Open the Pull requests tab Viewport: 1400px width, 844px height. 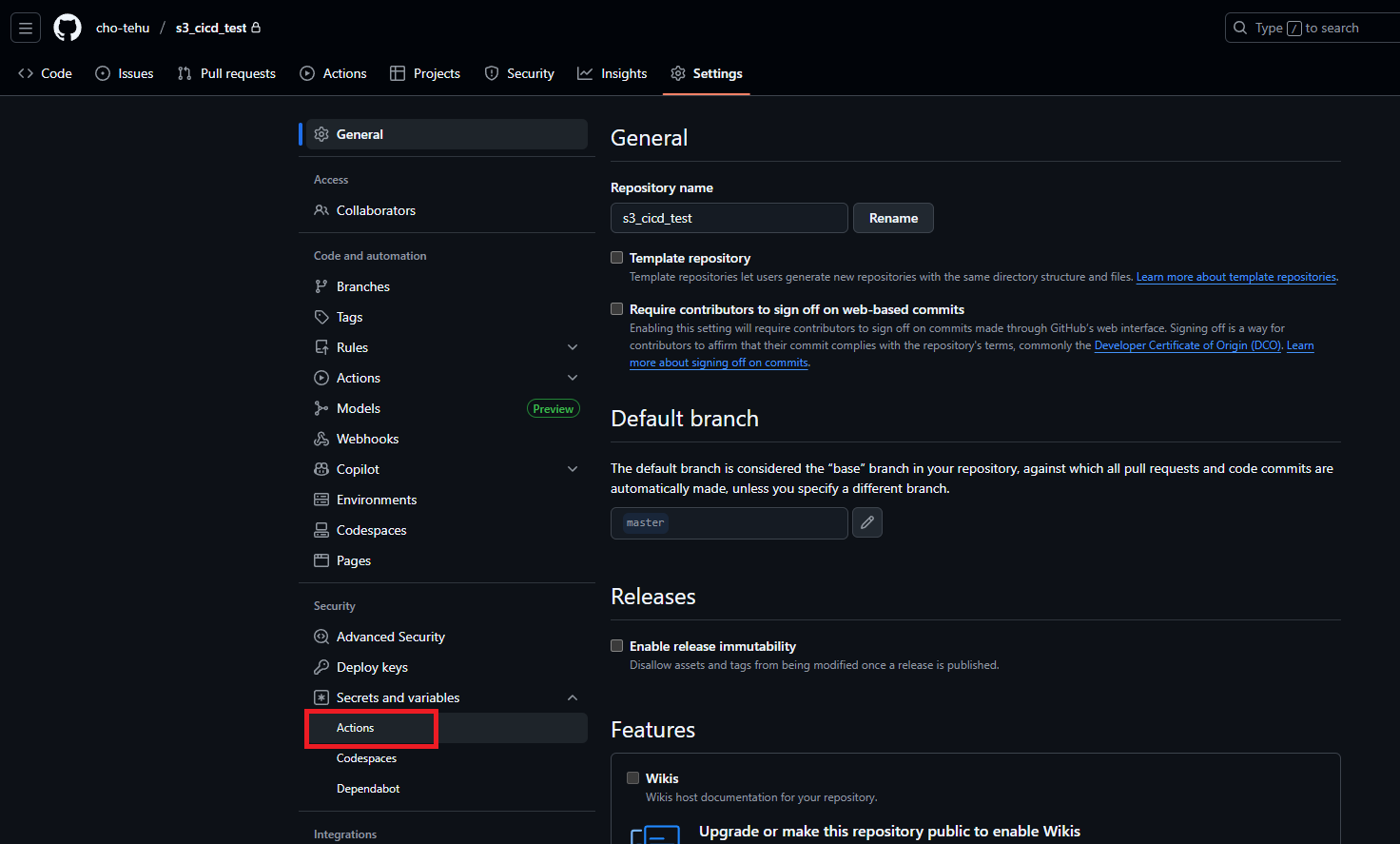(226, 73)
